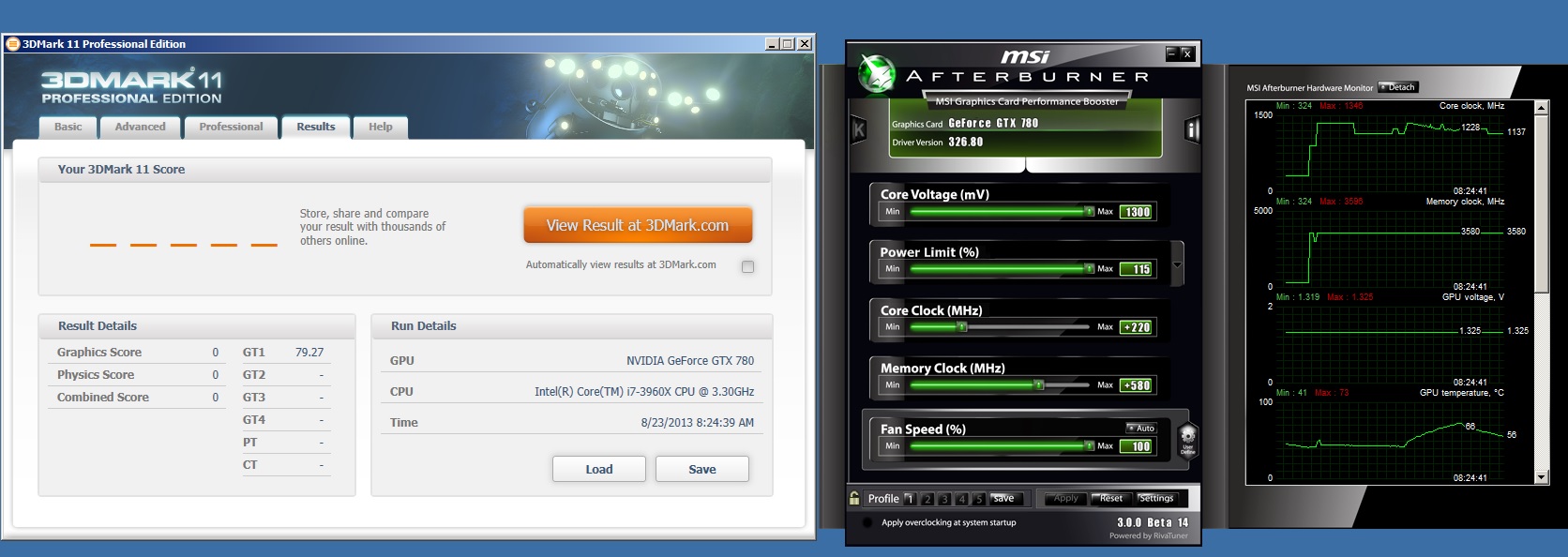The width and height of the screenshot is (1568, 557).
Task: Select profile slot 1 in Afterburner
Action: (910, 499)
